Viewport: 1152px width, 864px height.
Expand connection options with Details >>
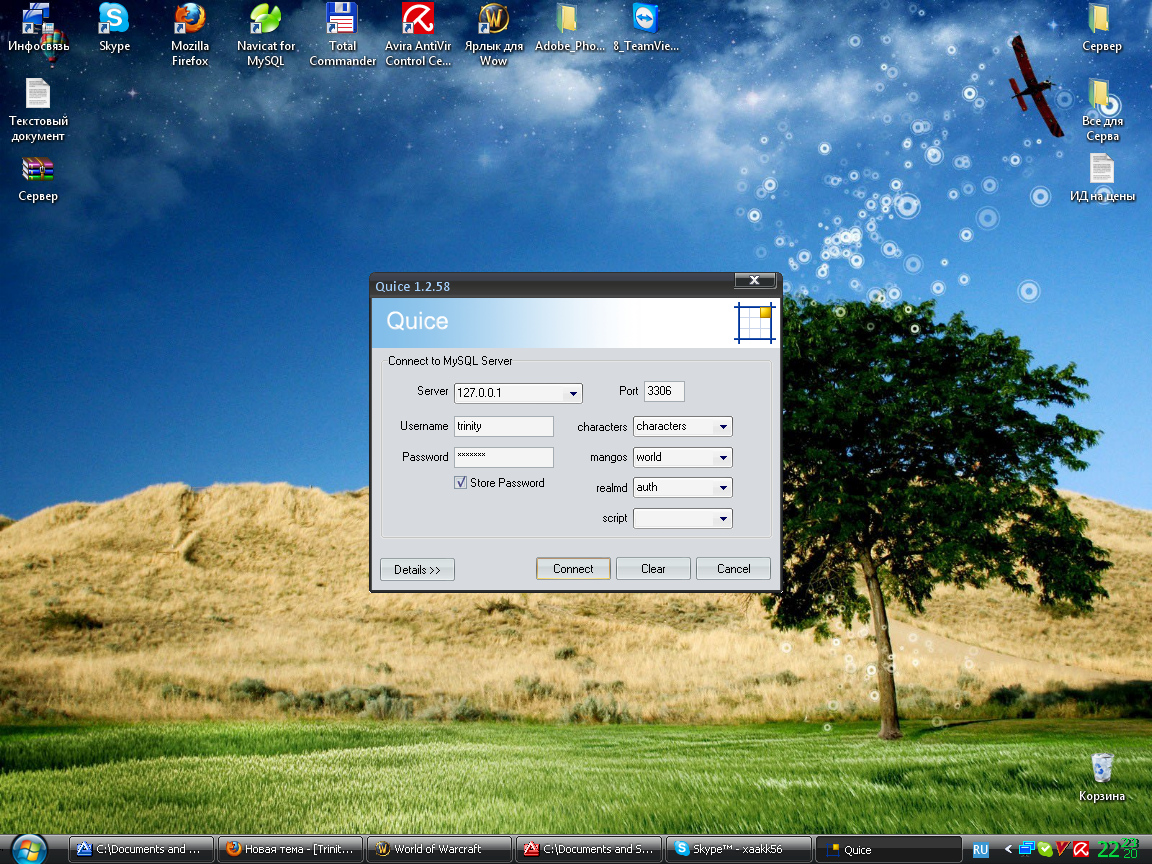pos(417,569)
